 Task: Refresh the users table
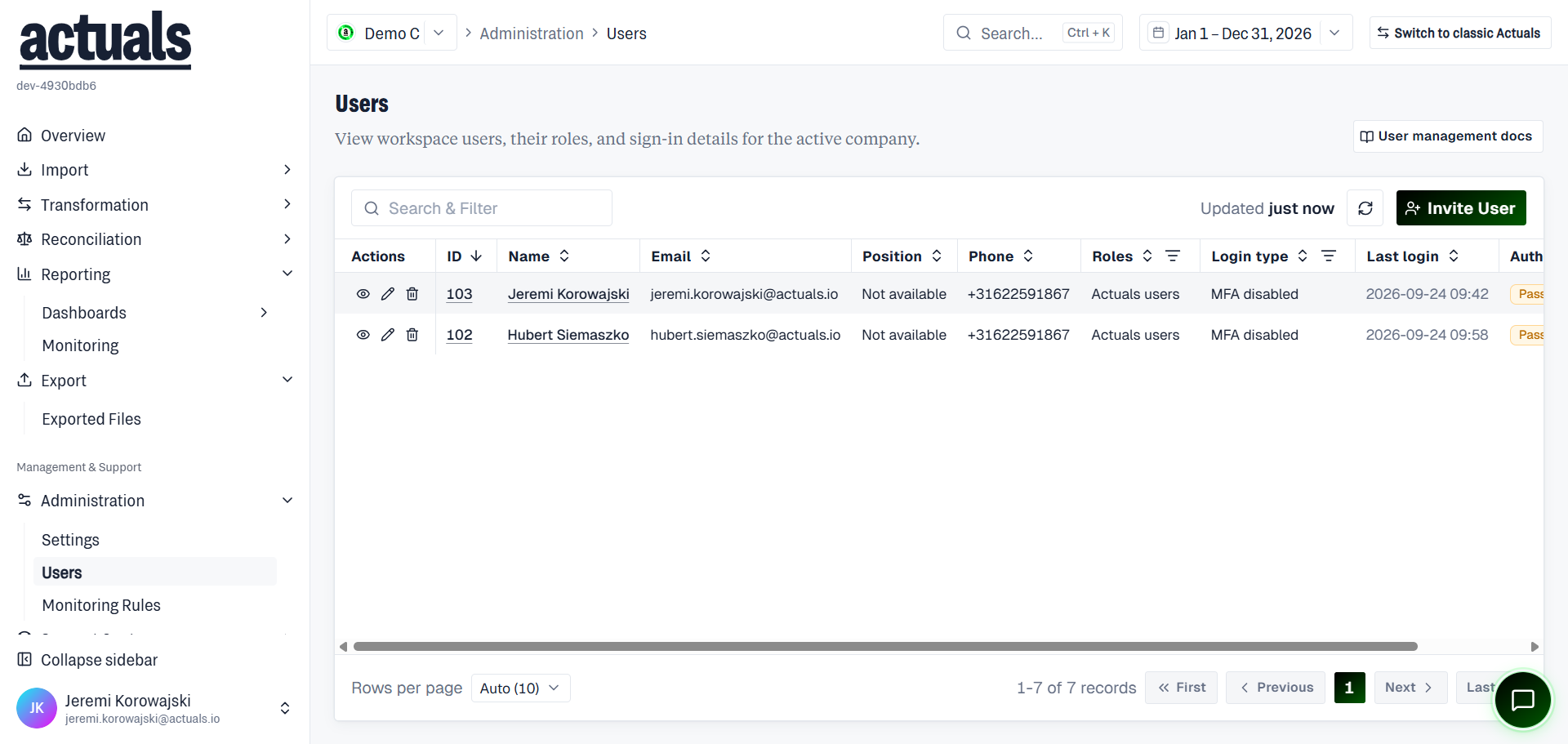pyautogui.click(x=1365, y=208)
